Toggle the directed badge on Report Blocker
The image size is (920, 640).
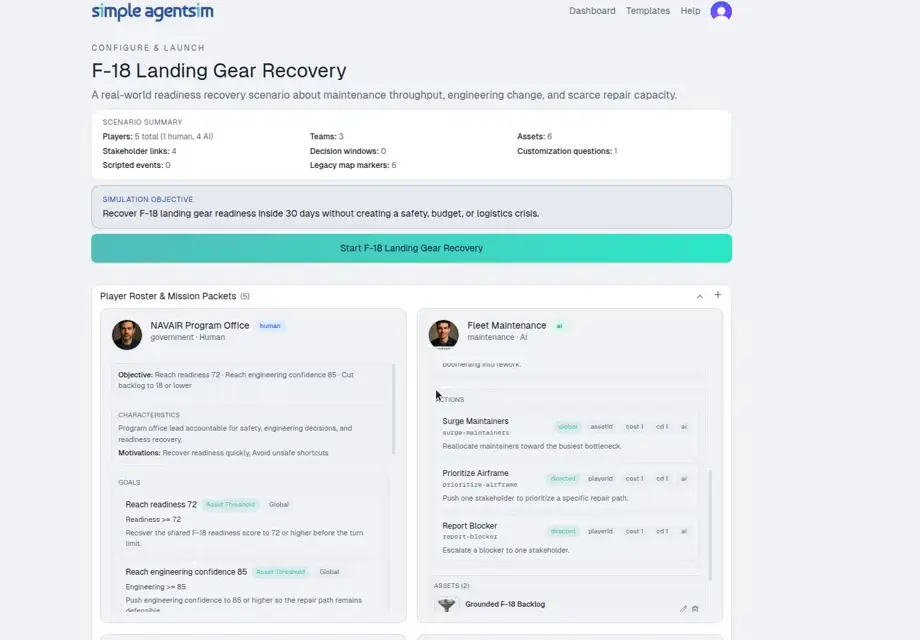pos(563,530)
